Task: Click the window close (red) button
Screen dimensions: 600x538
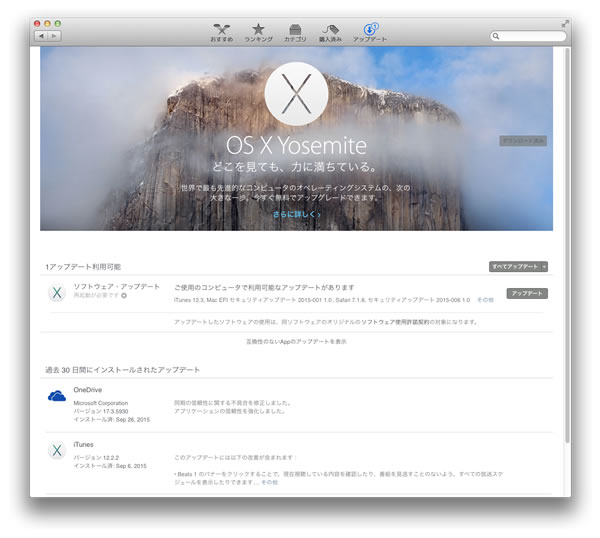Action: 37,23
